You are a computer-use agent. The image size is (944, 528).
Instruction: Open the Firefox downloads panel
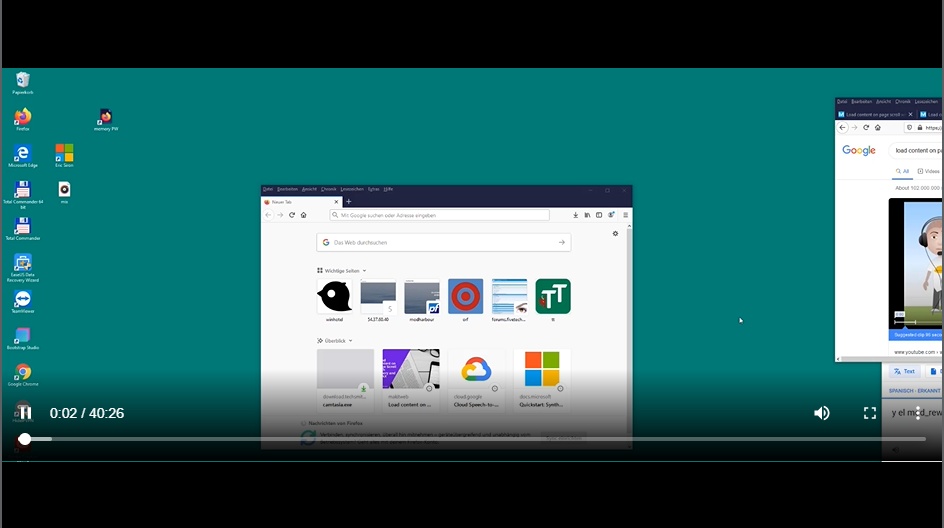576,215
